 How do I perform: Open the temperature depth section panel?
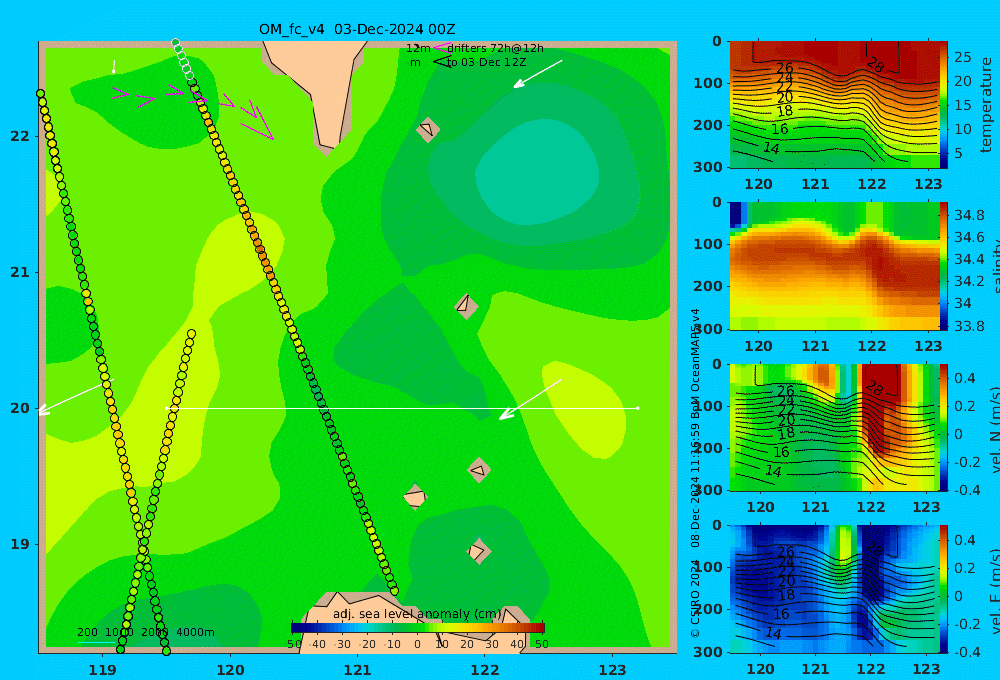834,105
